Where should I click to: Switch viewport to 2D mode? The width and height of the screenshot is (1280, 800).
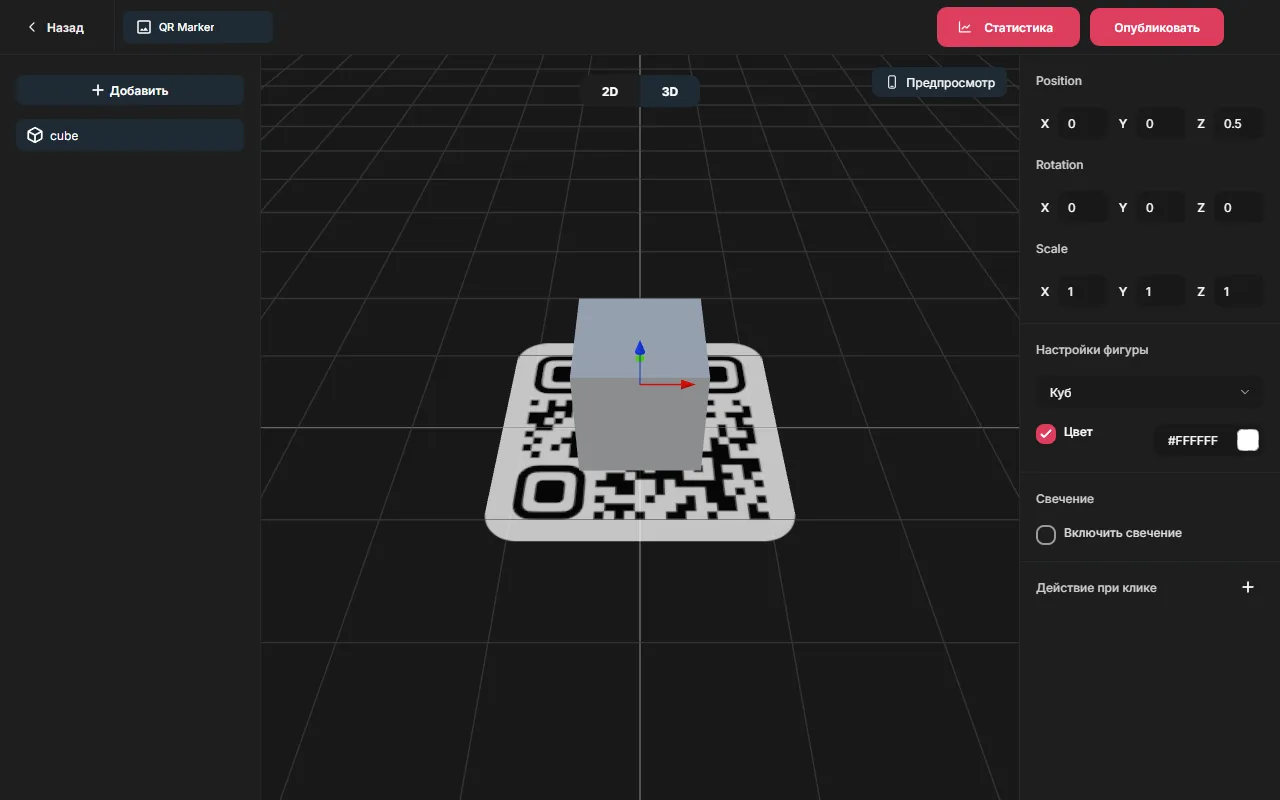(610, 91)
